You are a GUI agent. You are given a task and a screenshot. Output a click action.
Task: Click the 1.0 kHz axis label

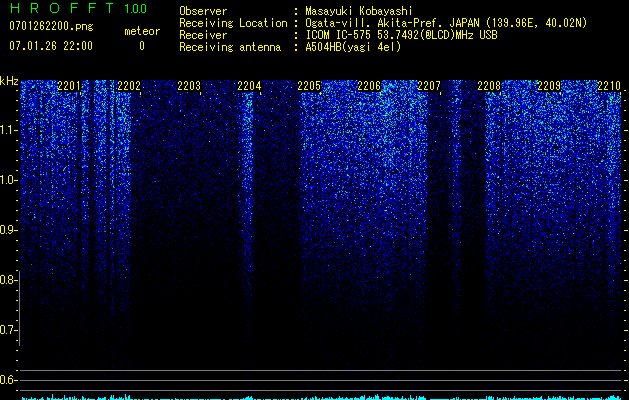click(7, 180)
